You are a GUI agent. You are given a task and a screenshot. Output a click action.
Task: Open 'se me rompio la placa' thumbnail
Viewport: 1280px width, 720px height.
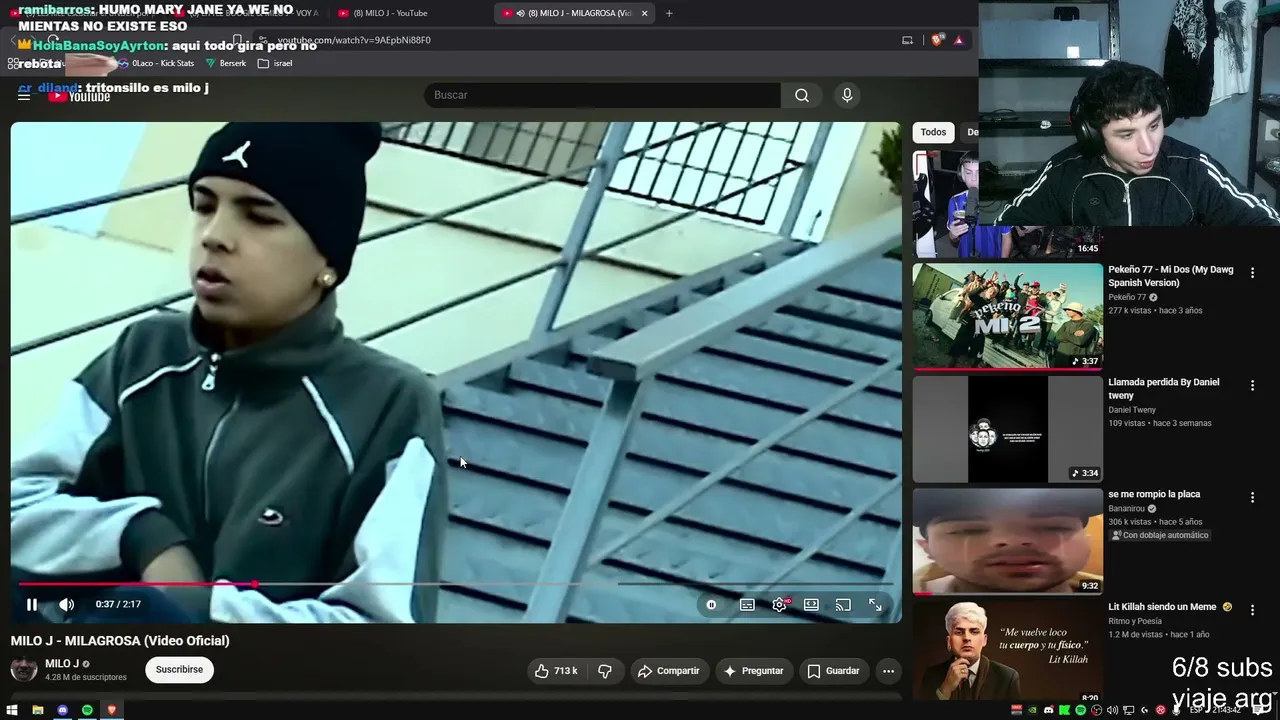pos(1007,541)
